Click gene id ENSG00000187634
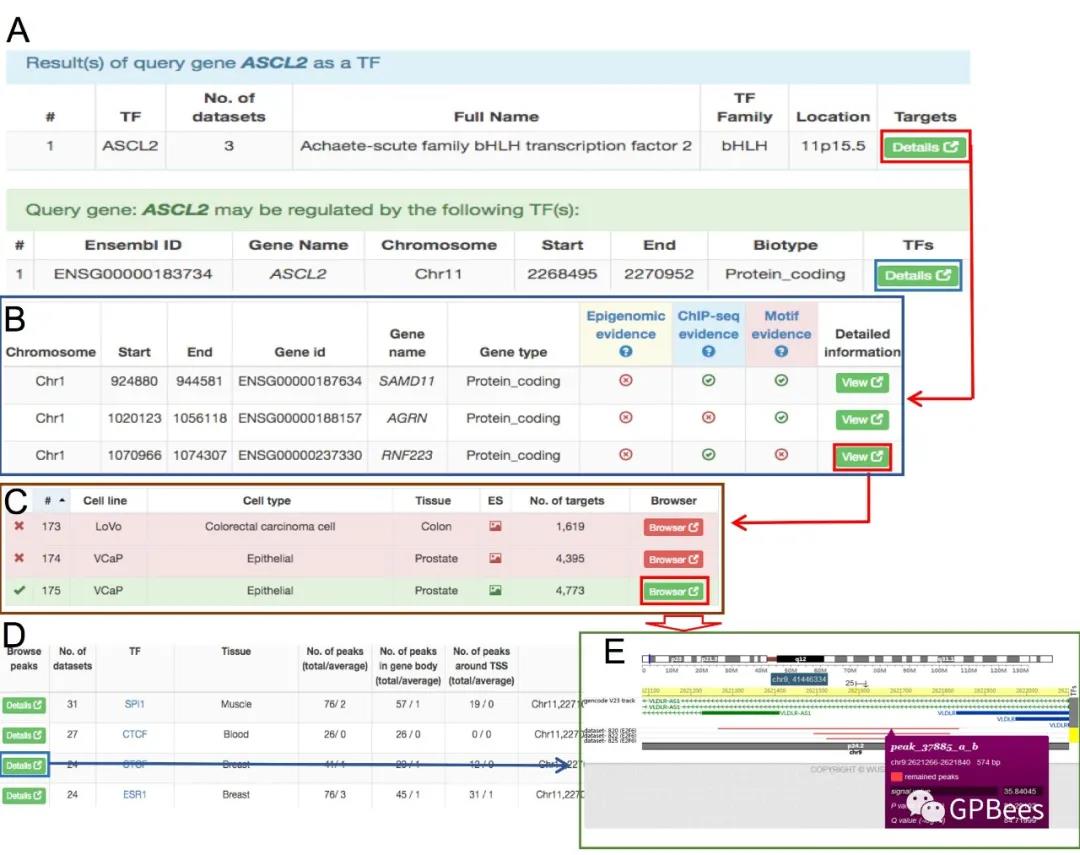The image size is (1080, 855). [x=300, y=381]
